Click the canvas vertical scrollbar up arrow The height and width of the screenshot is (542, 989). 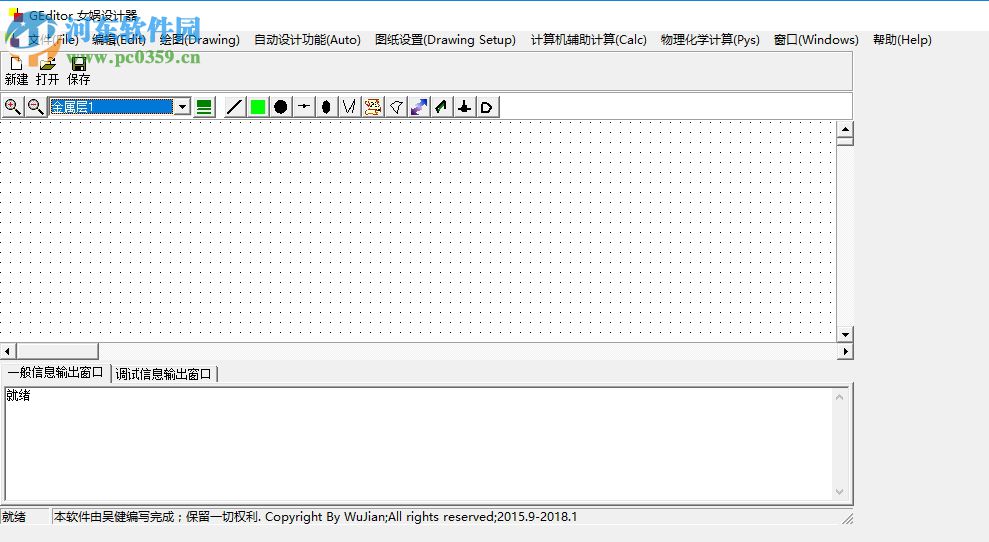pyautogui.click(x=845, y=129)
